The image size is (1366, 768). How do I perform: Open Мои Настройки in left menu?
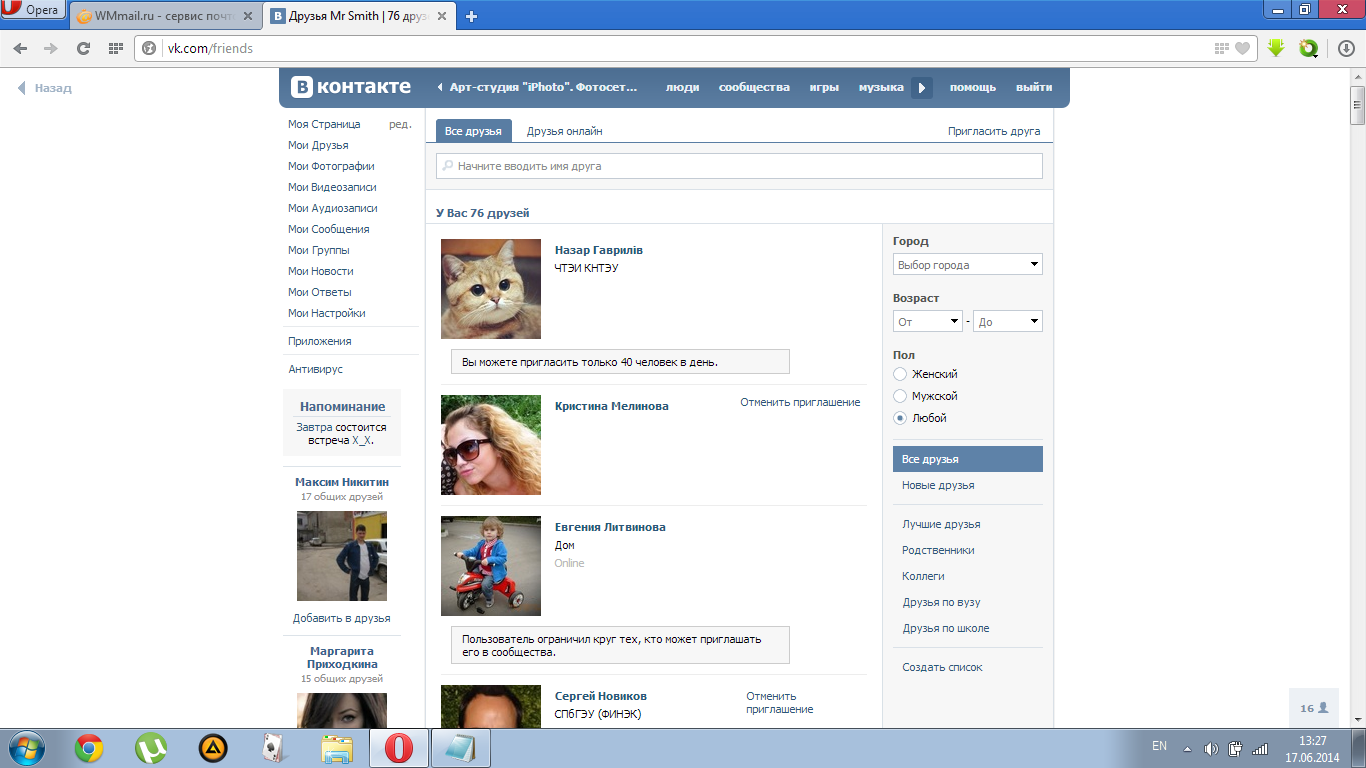point(327,313)
